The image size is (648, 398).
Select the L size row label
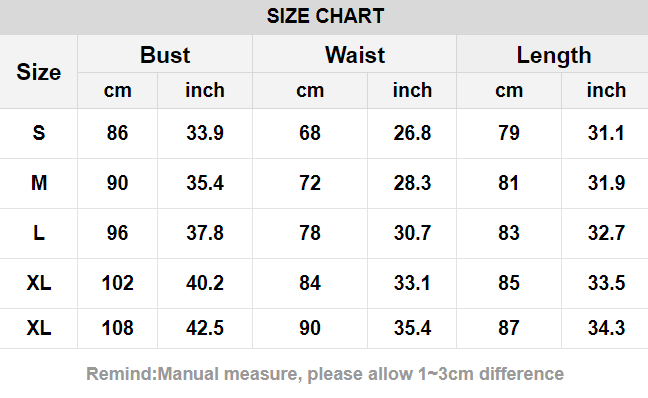38,233
